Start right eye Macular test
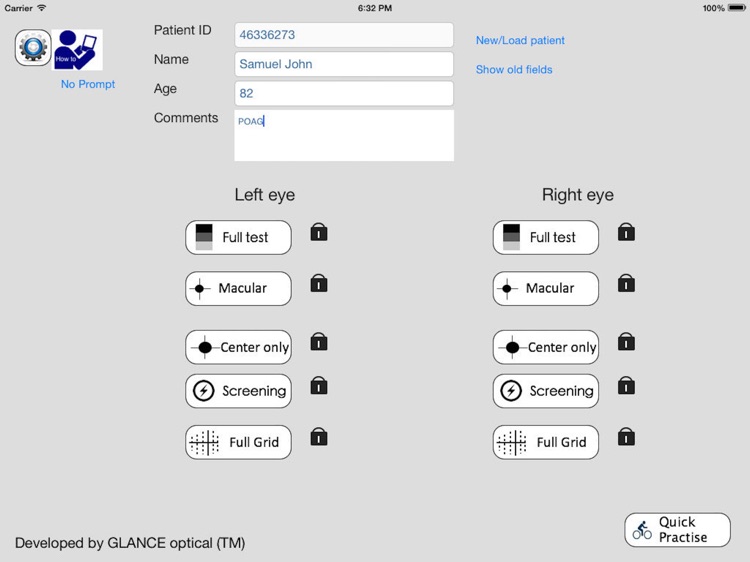The image size is (750, 562). tap(546, 289)
